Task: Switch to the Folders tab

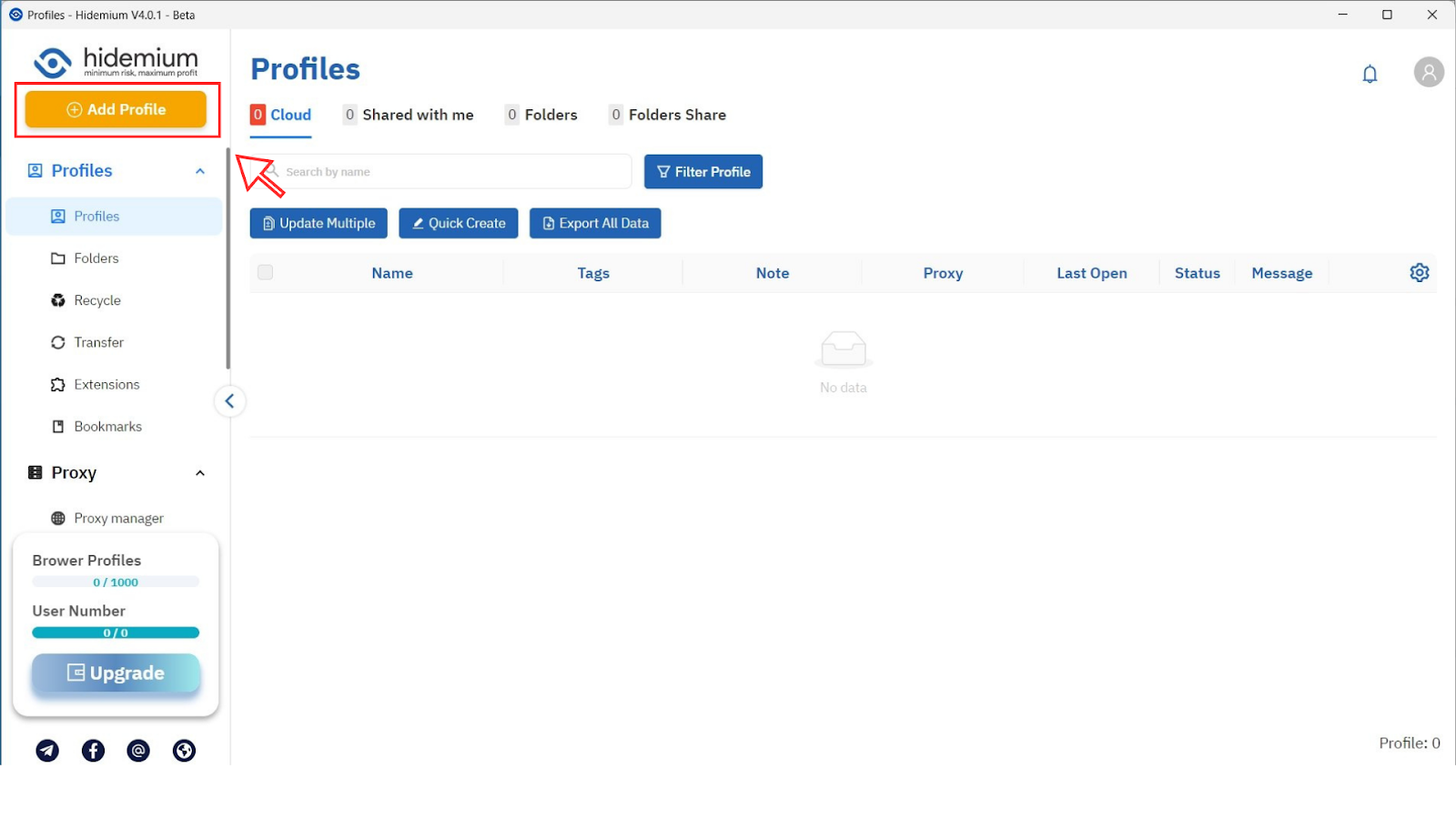Action: (541, 115)
